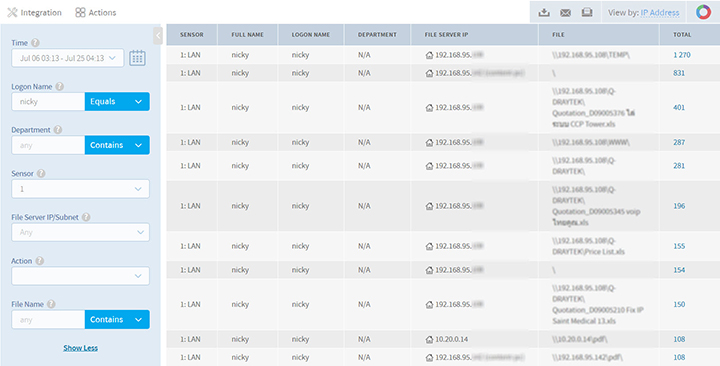The image size is (720, 366).
Task: Click the Show Less link
Action: 80,348
